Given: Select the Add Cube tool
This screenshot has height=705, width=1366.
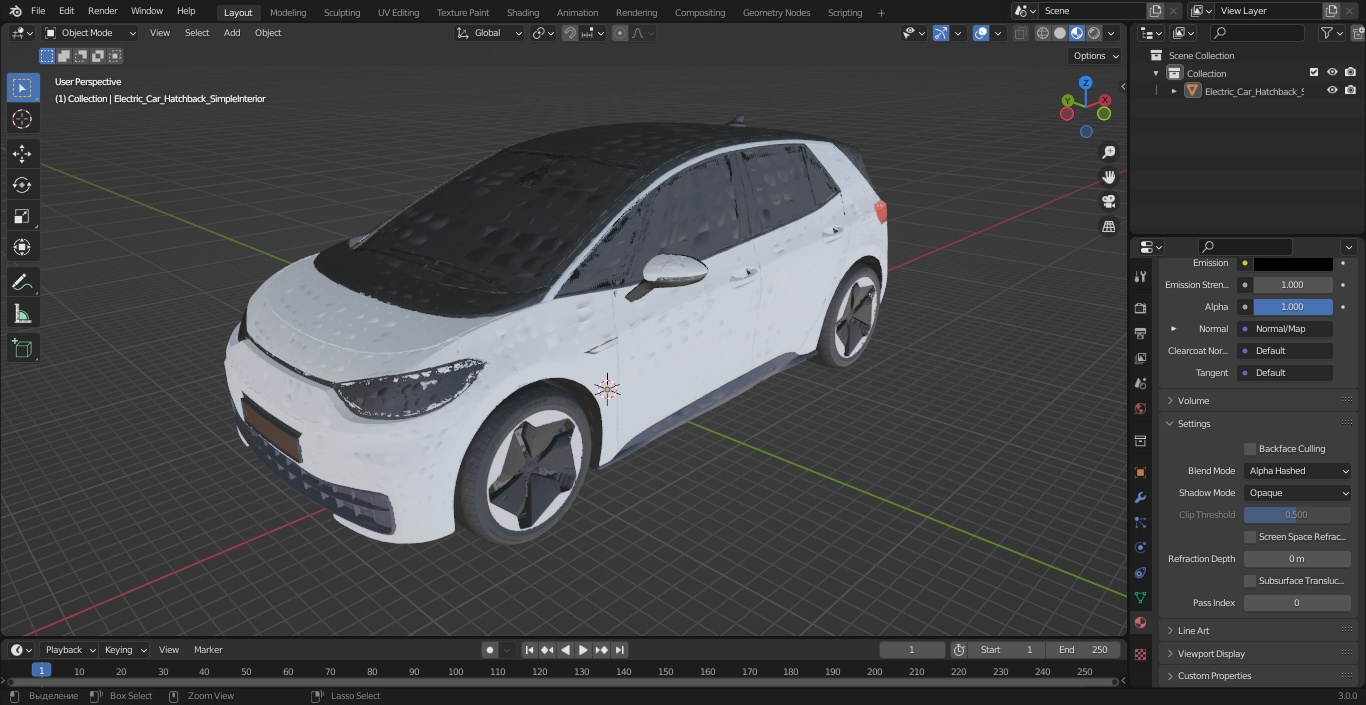Looking at the screenshot, I should (x=22, y=348).
